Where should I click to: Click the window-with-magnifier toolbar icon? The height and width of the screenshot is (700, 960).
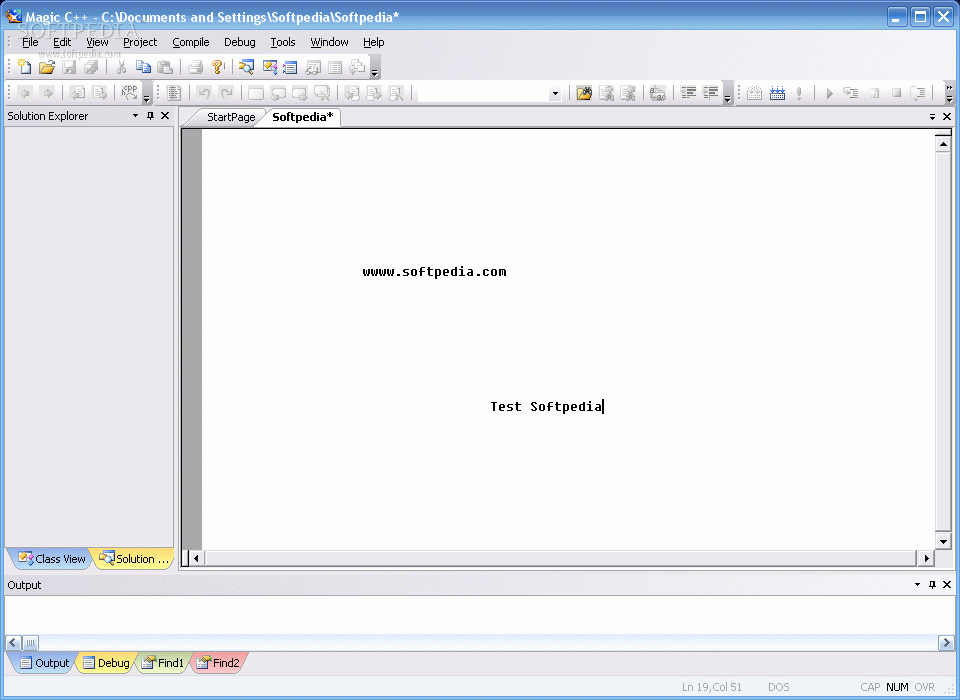tap(246, 67)
